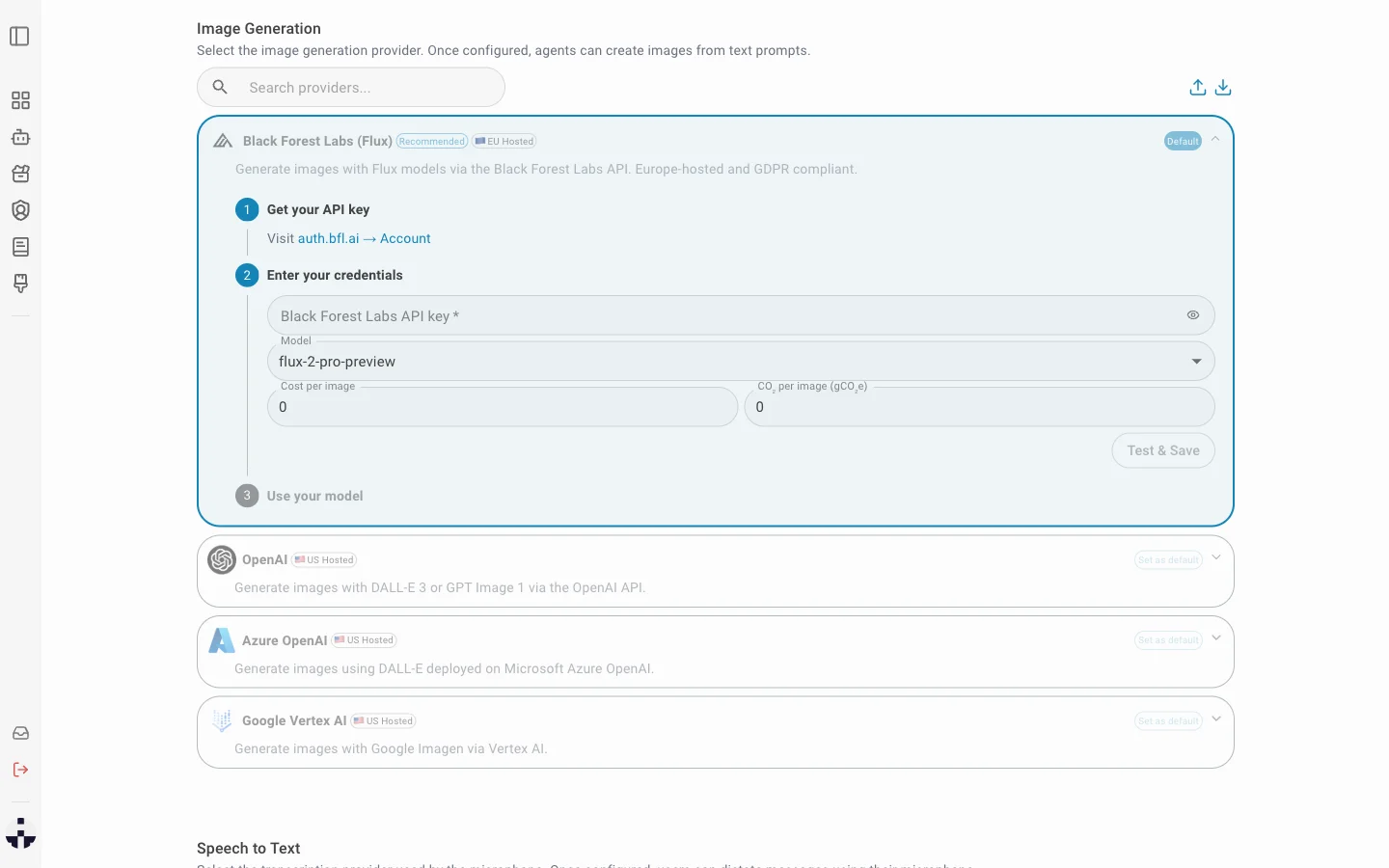Image resolution: width=1389 pixels, height=868 pixels.
Task: Click the Image Generation heading
Action: coord(259,29)
